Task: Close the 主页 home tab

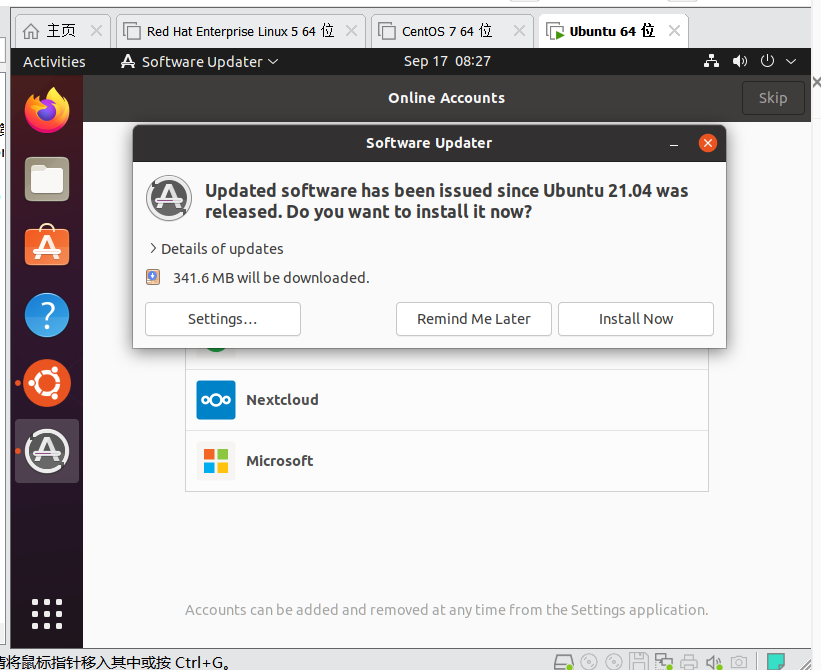Action: [x=96, y=31]
